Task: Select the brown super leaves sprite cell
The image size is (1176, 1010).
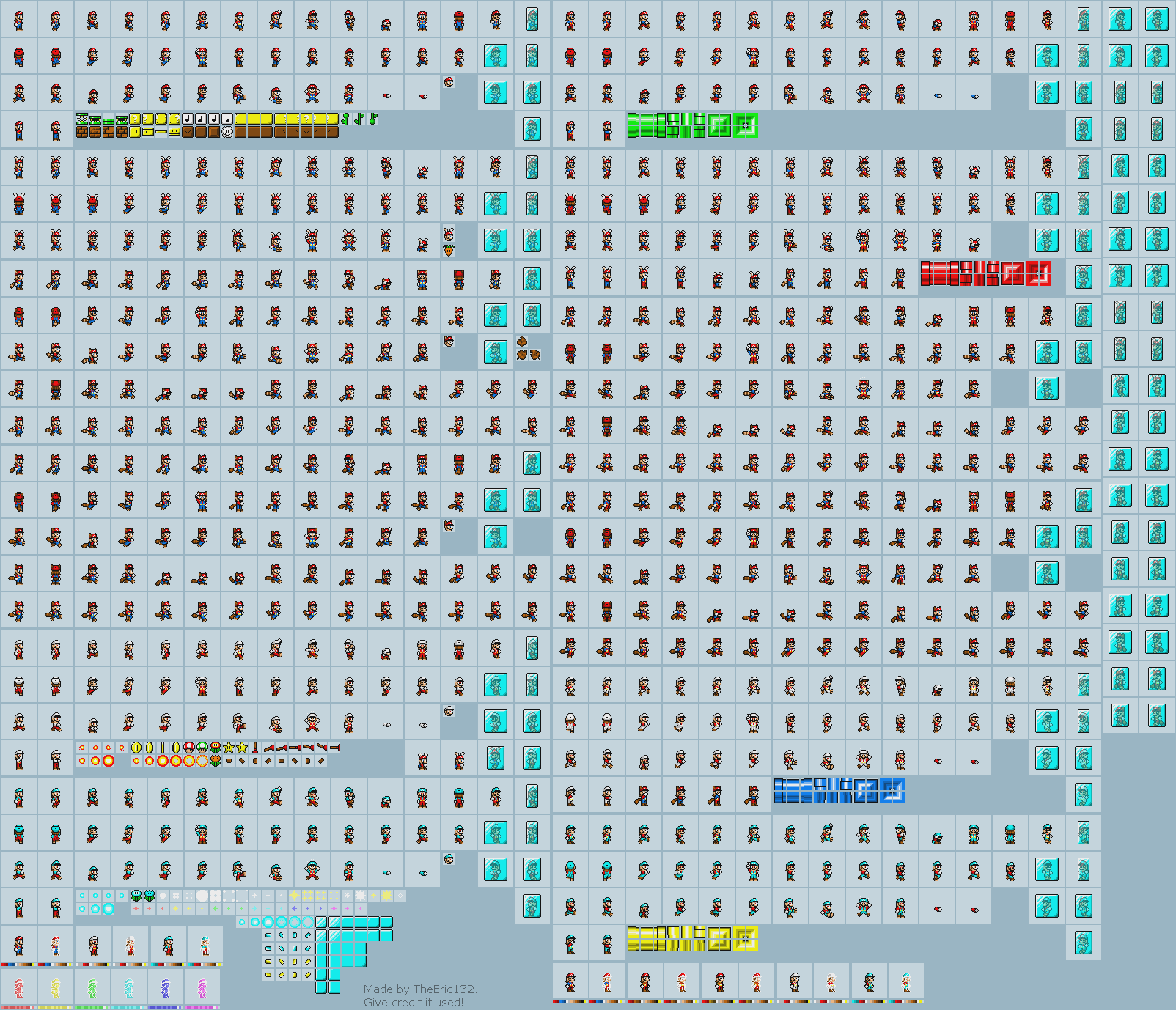Action: [x=529, y=348]
